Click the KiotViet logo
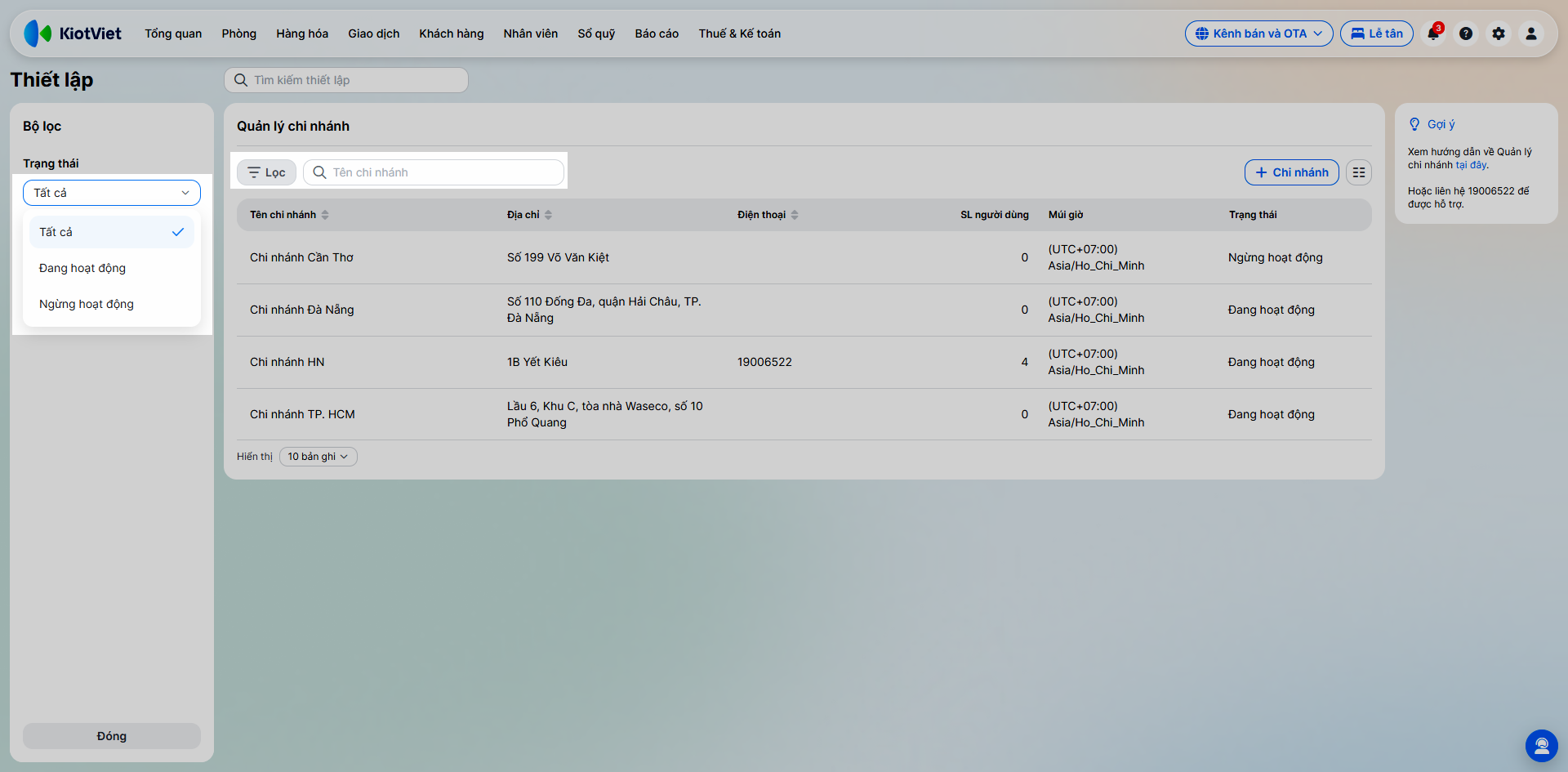The width and height of the screenshot is (1568, 772). (73, 33)
